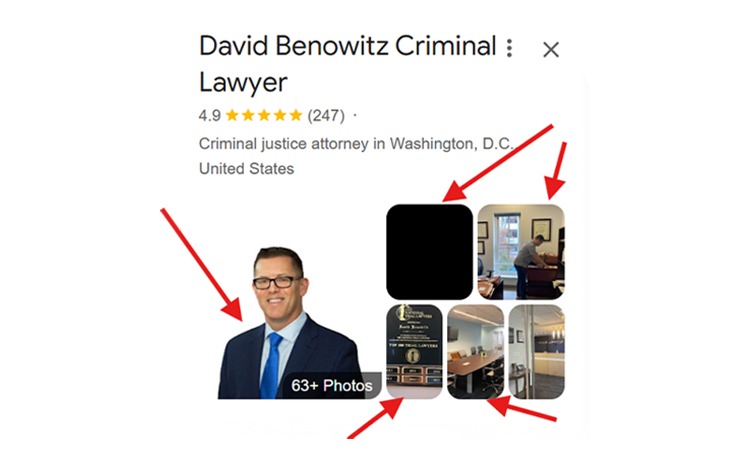The width and height of the screenshot is (750, 450).
Task: Click the fourth gold rating star
Action: (280, 115)
